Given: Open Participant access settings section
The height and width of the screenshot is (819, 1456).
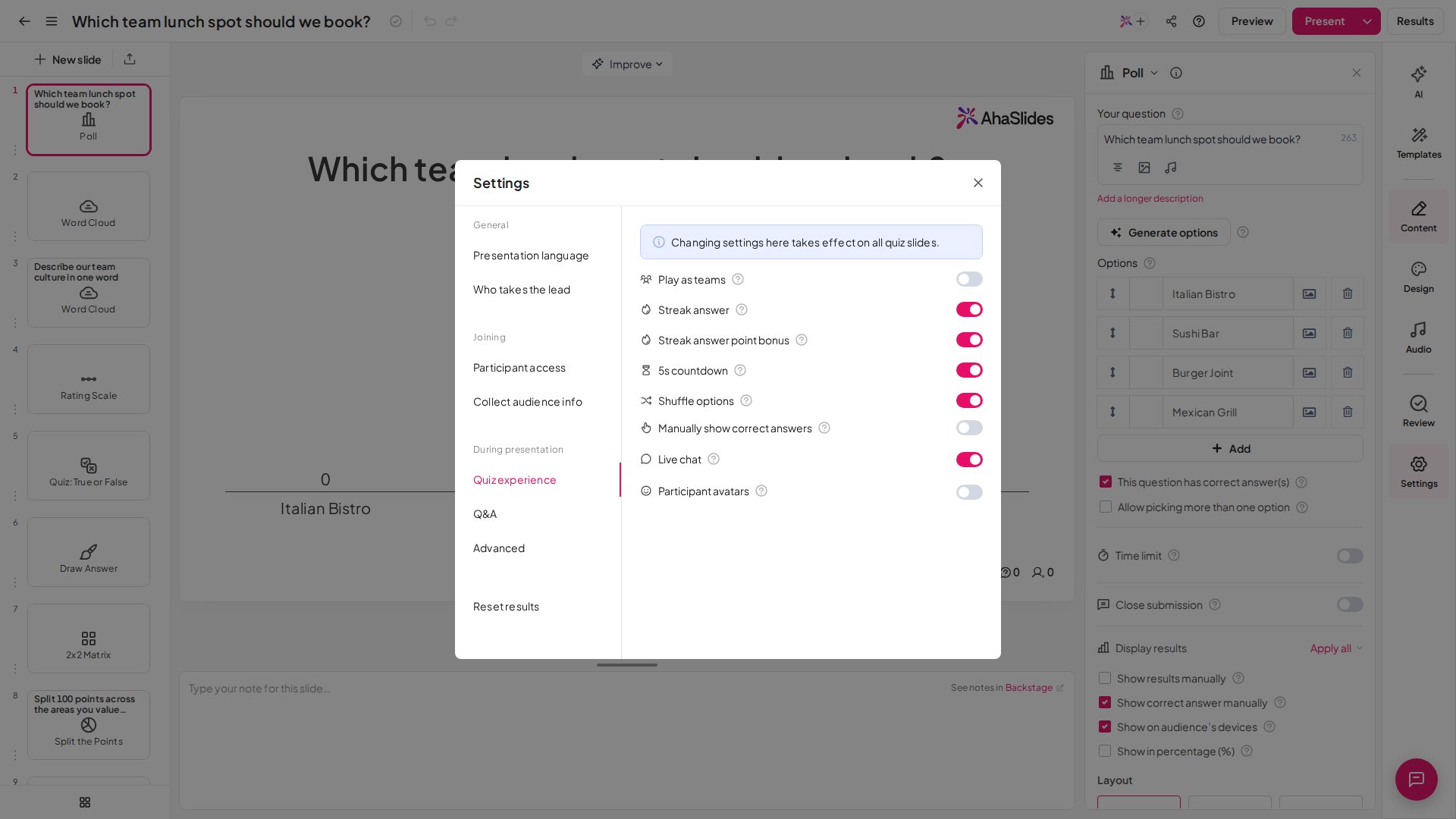Looking at the screenshot, I should click(x=519, y=368).
